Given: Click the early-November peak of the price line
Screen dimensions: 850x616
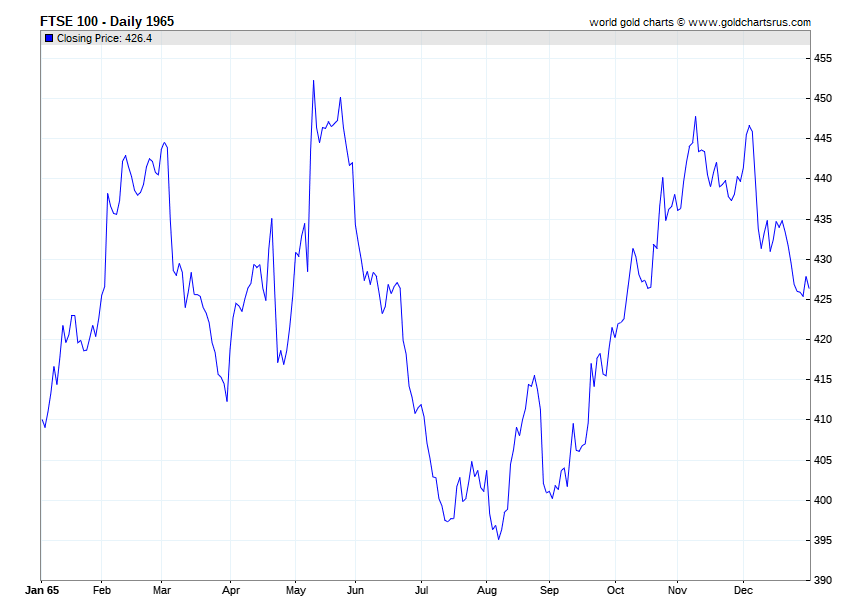Looking at the screenshot, I should pos(696,117).
